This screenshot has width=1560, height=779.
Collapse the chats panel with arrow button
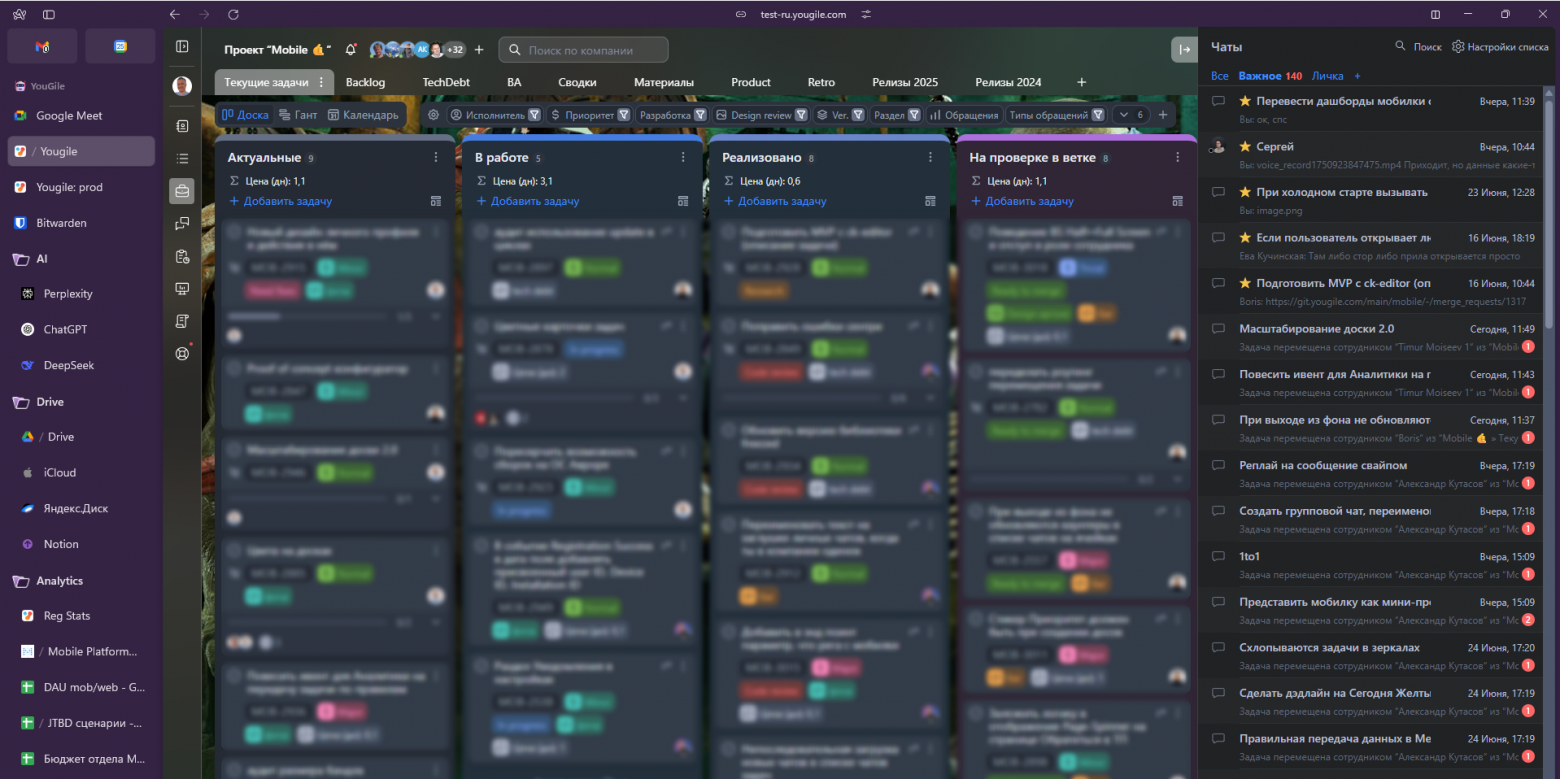pos(1184,49)
